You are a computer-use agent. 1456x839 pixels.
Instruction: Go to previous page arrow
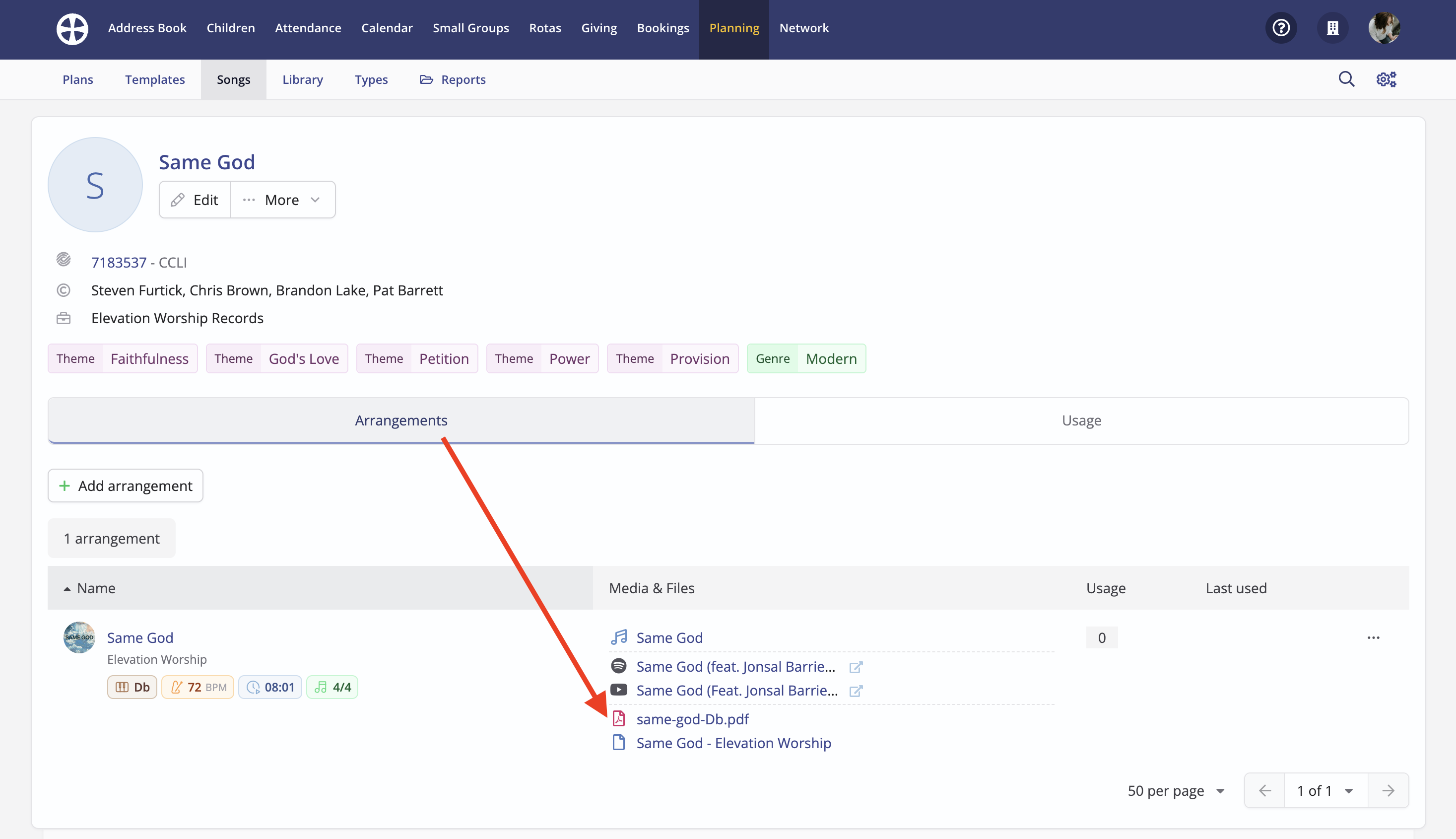tap(1265, 790)
